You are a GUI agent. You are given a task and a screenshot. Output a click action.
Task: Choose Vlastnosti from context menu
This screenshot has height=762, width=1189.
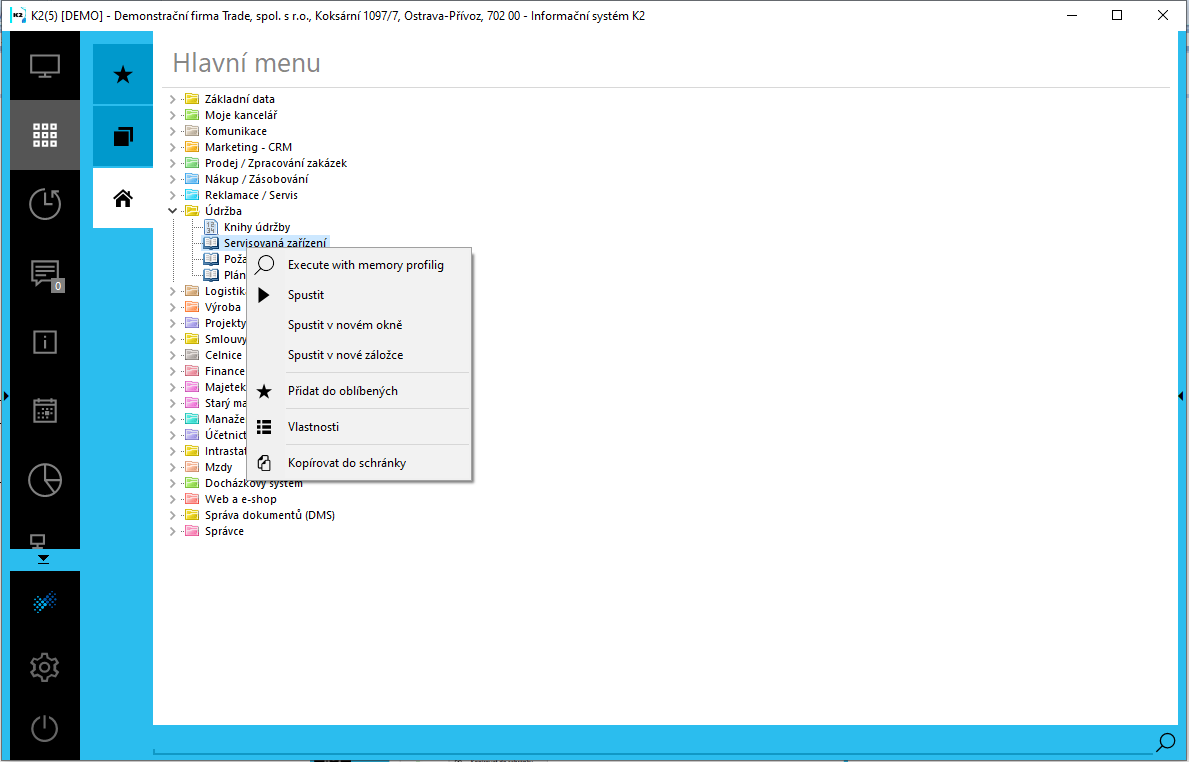tap(359, 427)
